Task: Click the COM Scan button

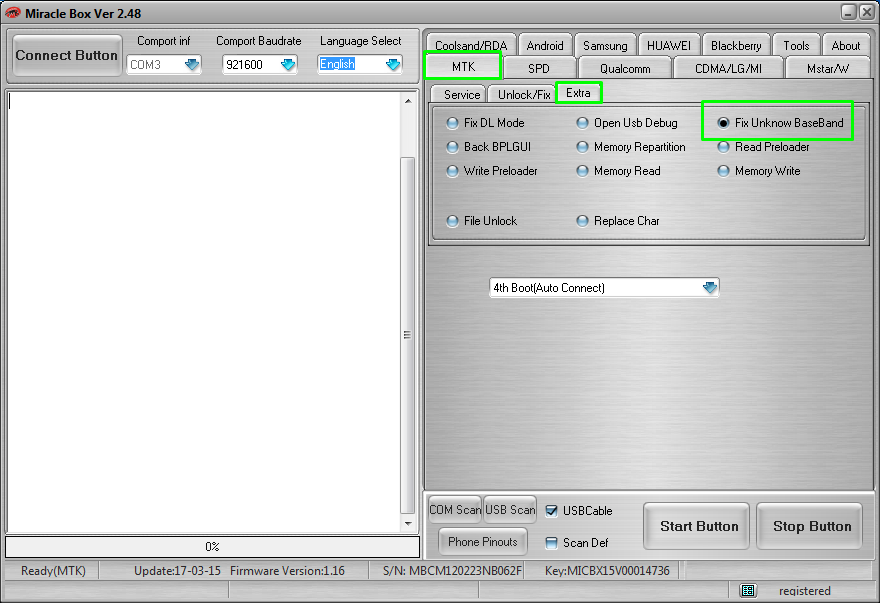Action: pos(455,509)
